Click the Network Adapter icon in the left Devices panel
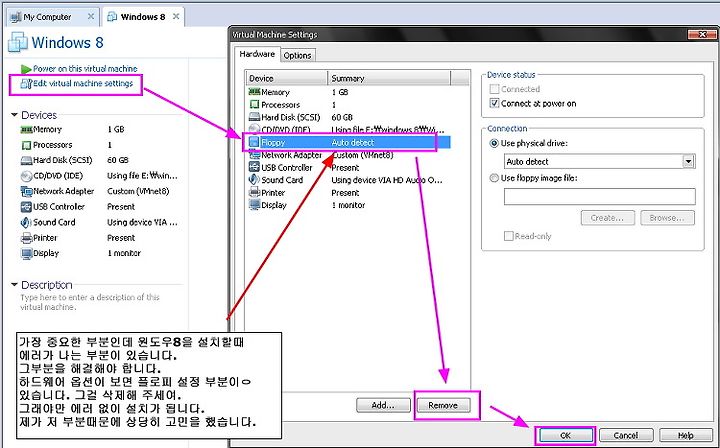720x448 pixels. coord(26,191)
